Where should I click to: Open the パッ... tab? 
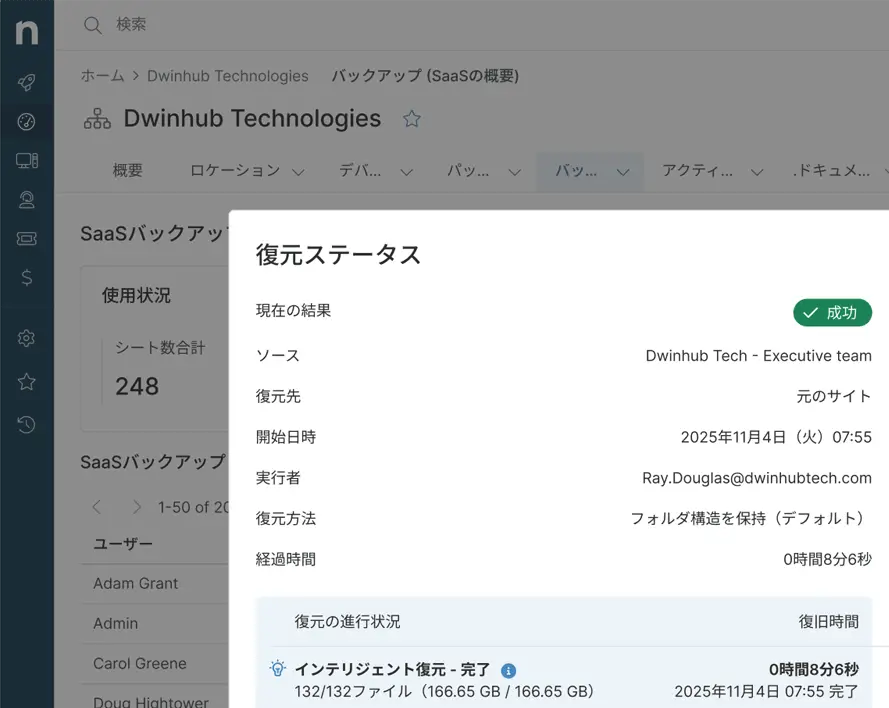click(x=468, y=171)
